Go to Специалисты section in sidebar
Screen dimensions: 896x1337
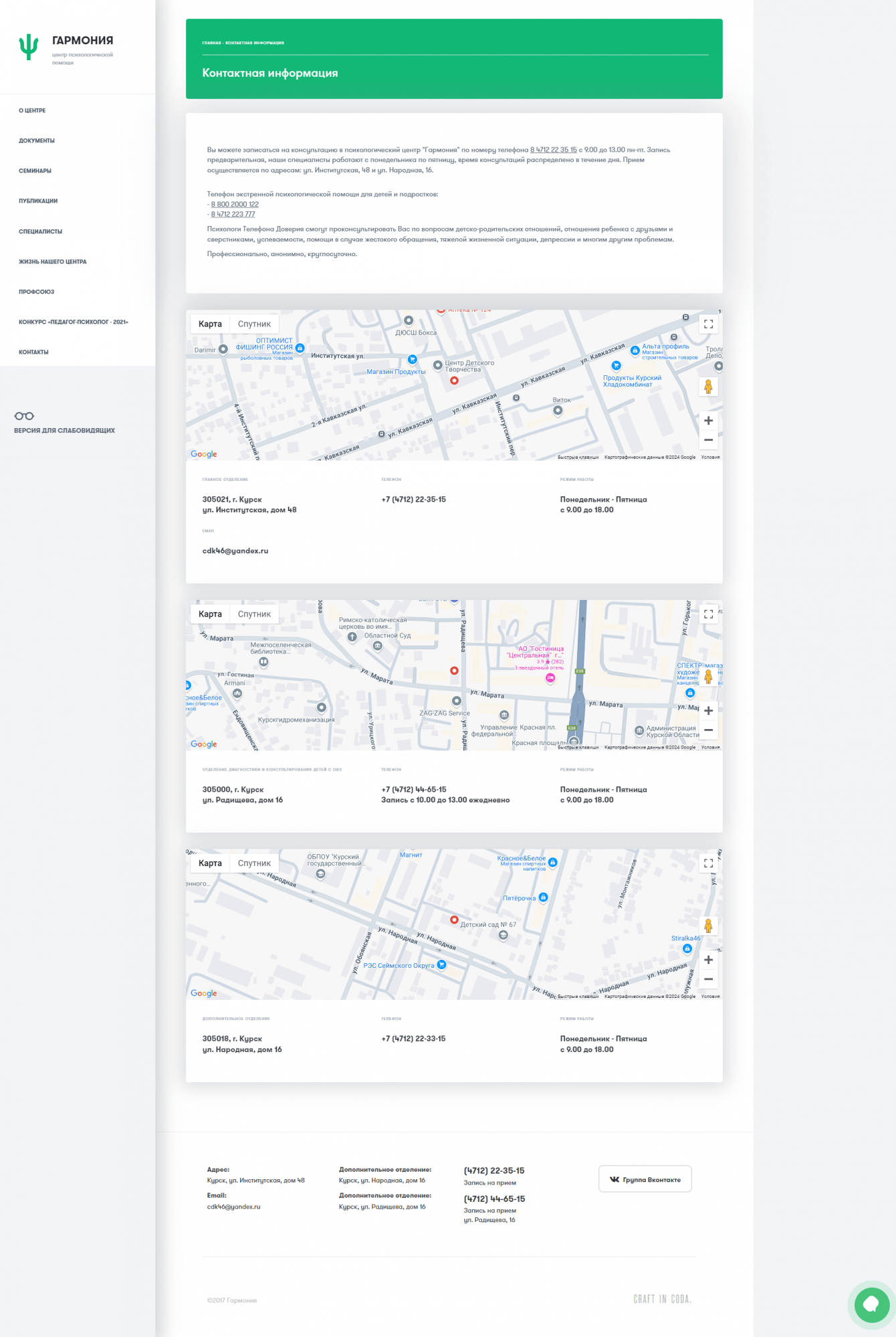pyautogui.click(x=40, y=231)
